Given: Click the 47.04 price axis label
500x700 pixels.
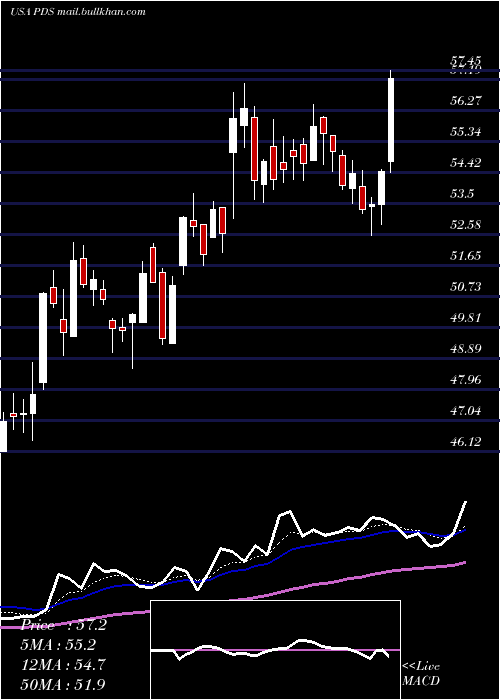Looking at the screenshot, I should (x=466, y=411).
